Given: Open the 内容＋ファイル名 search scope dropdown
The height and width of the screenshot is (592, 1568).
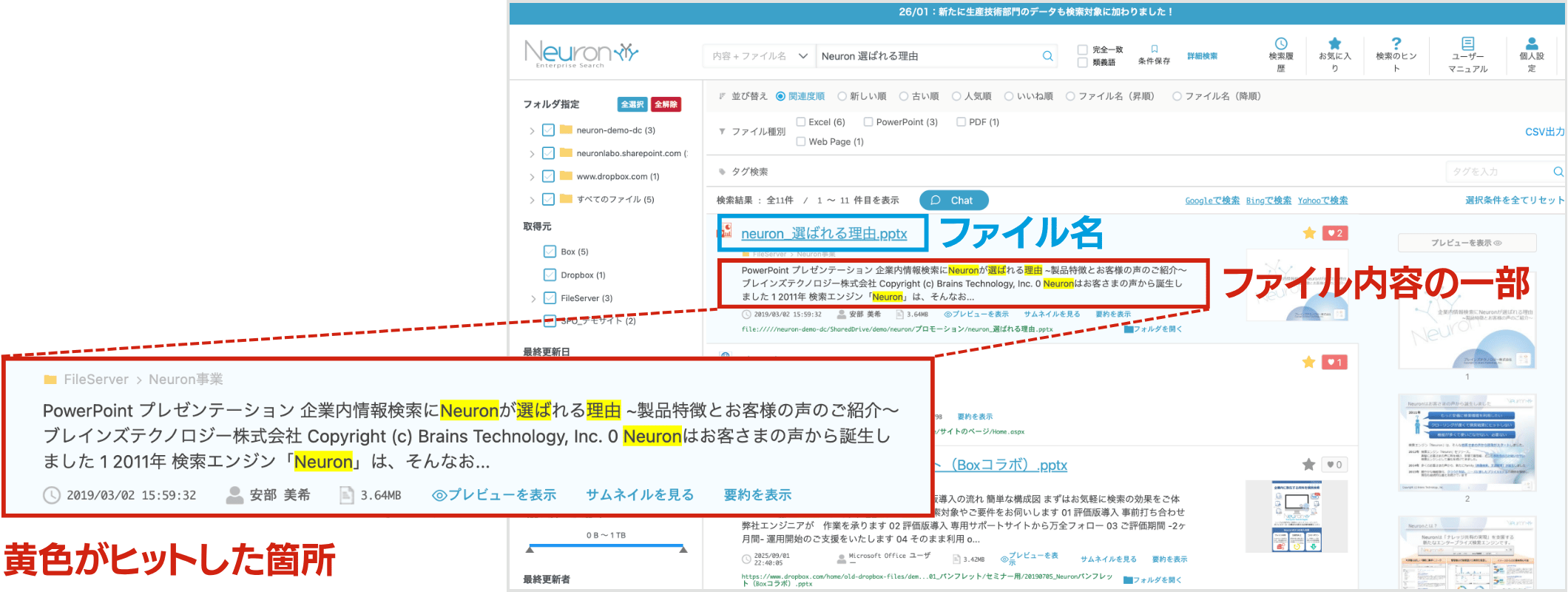Looking at the screenshot, I should [759, 56].
